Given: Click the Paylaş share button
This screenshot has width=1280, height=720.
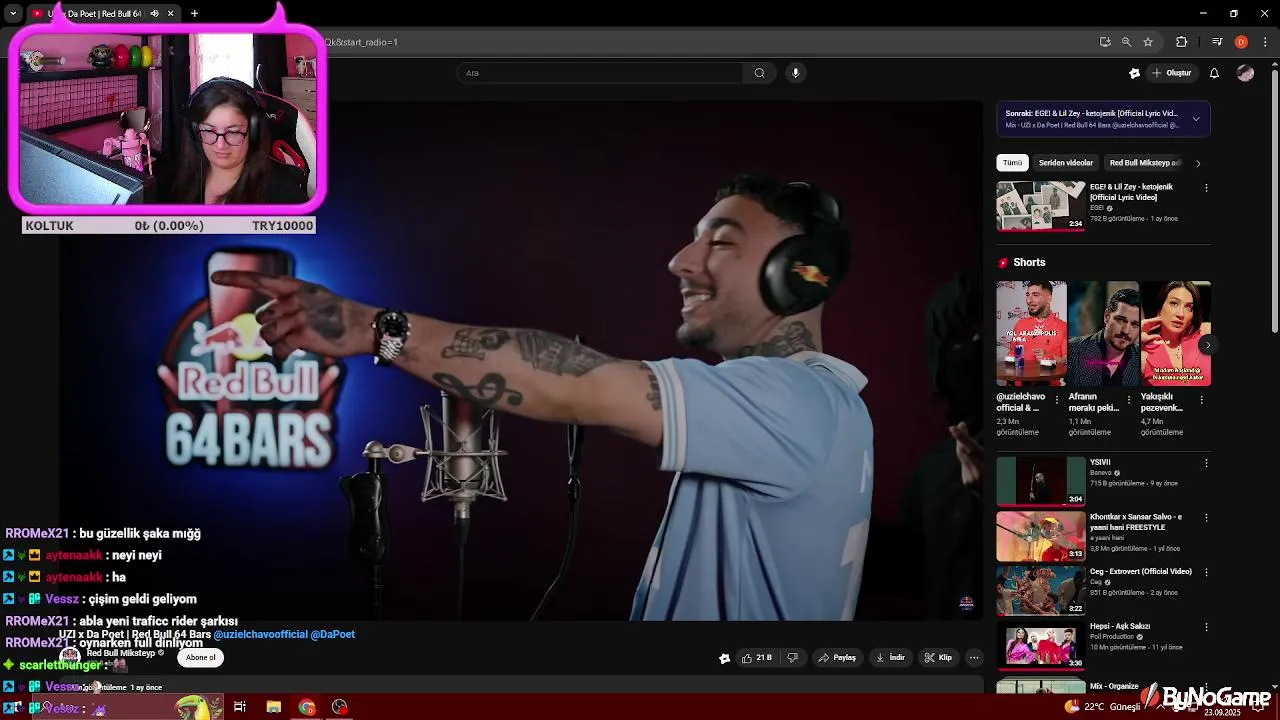Looking at the screenshot, I should [838, 658].
